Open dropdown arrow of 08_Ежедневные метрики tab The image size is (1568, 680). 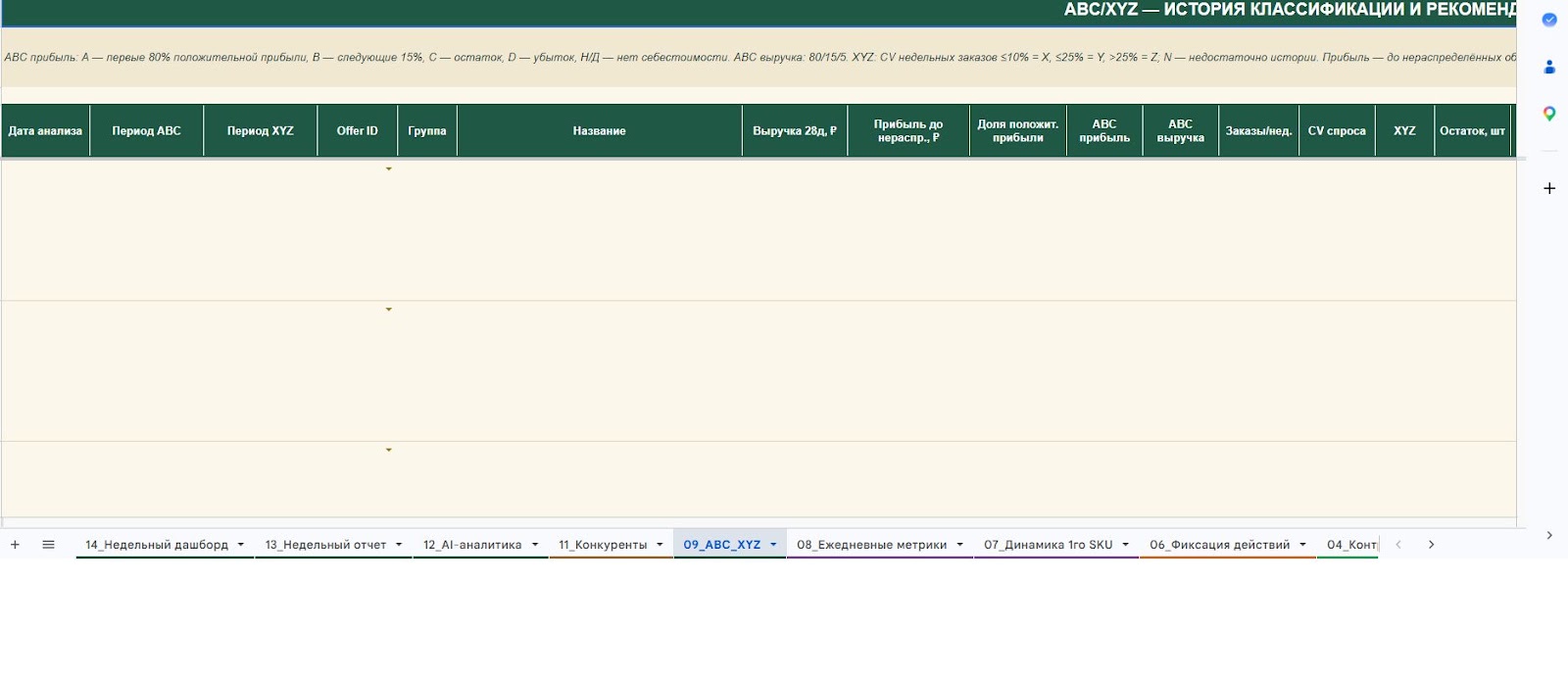click(x=960, y=545)
